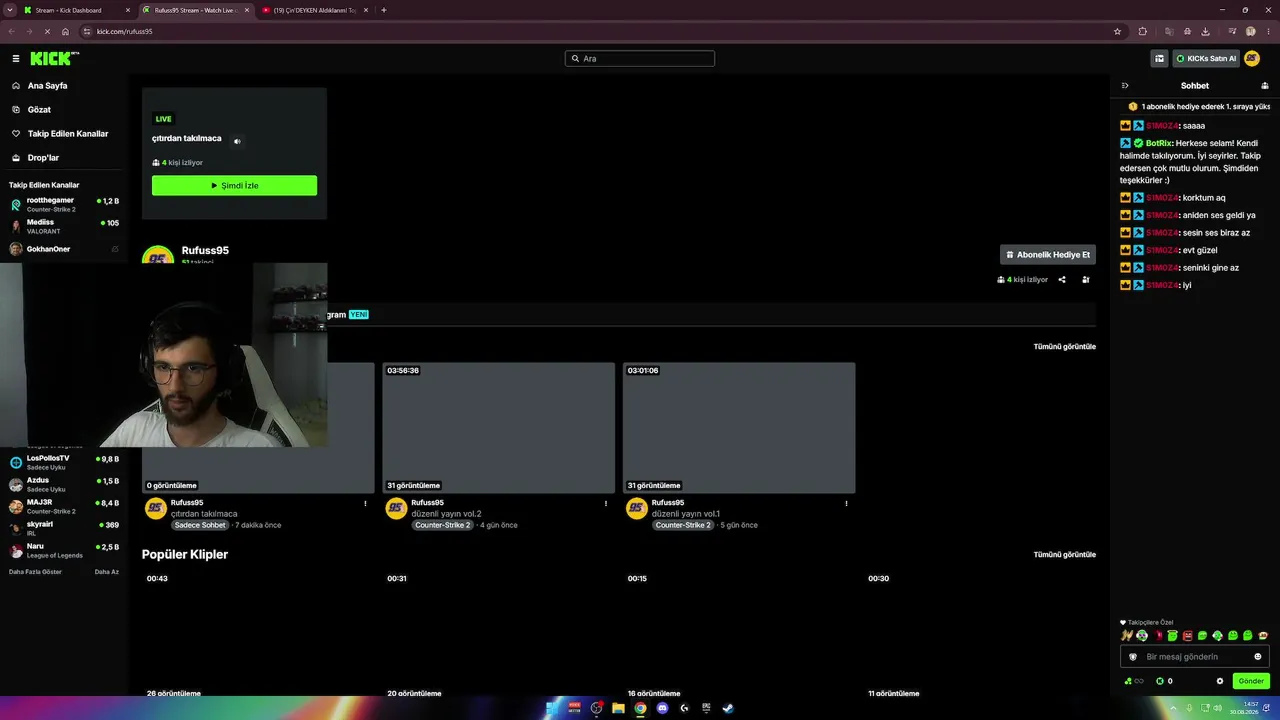Click Şimdi İzle button
The image size is (1280, 720).
tap(234, 186)
